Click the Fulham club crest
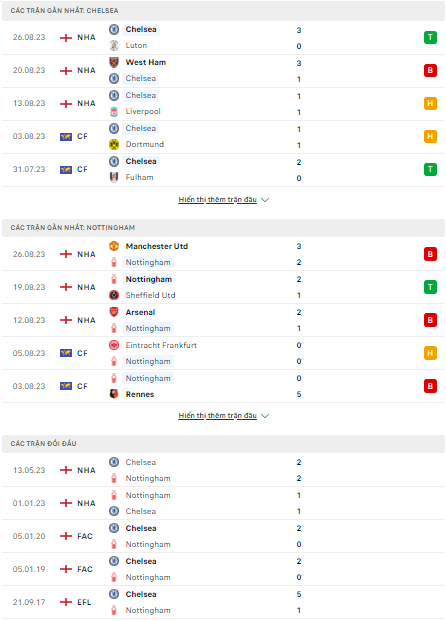Viewport: 446px width, 621px height. tap(114, 177)
